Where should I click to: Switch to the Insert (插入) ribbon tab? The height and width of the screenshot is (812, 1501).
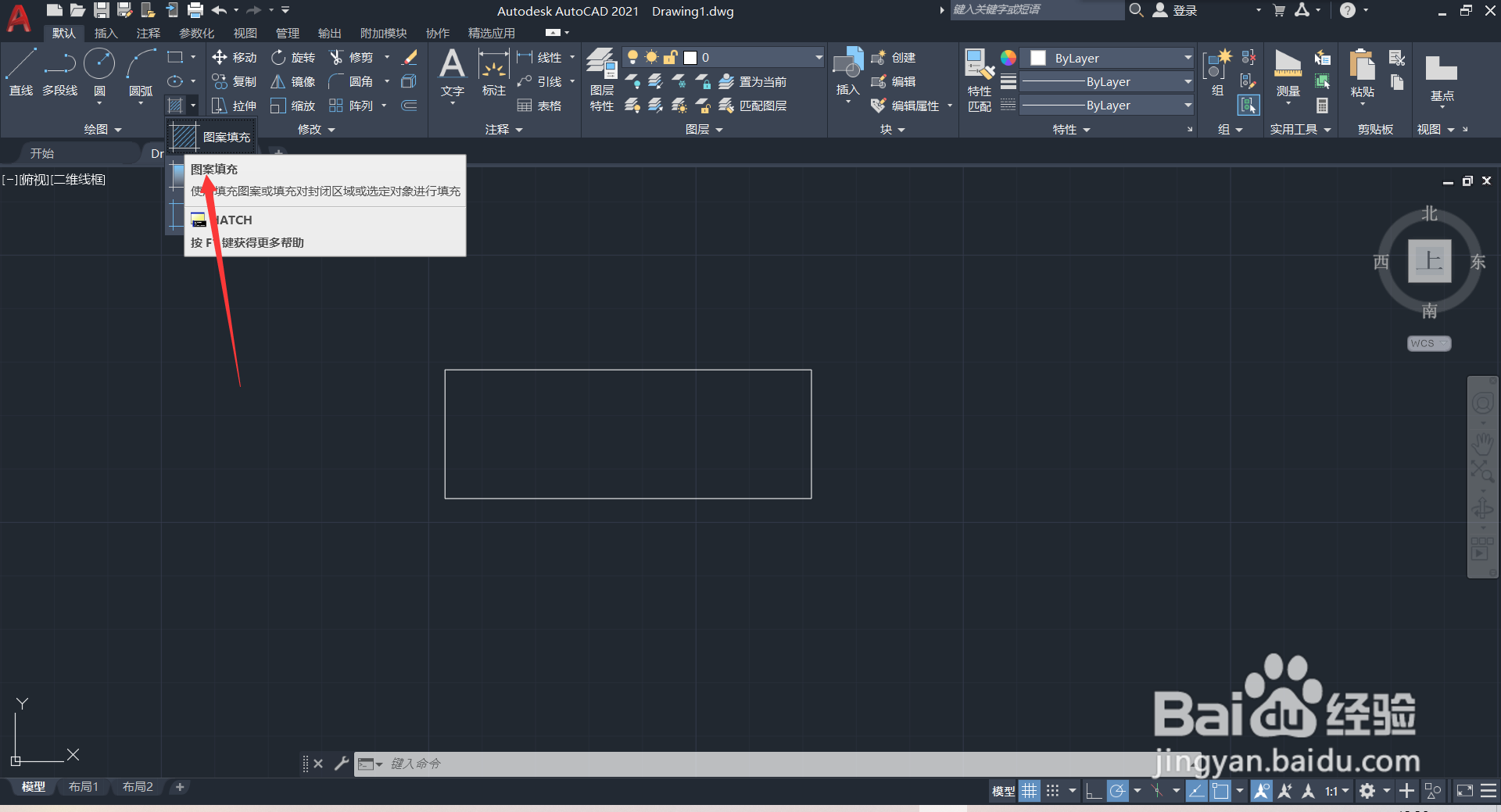click(x=106, y=33)
